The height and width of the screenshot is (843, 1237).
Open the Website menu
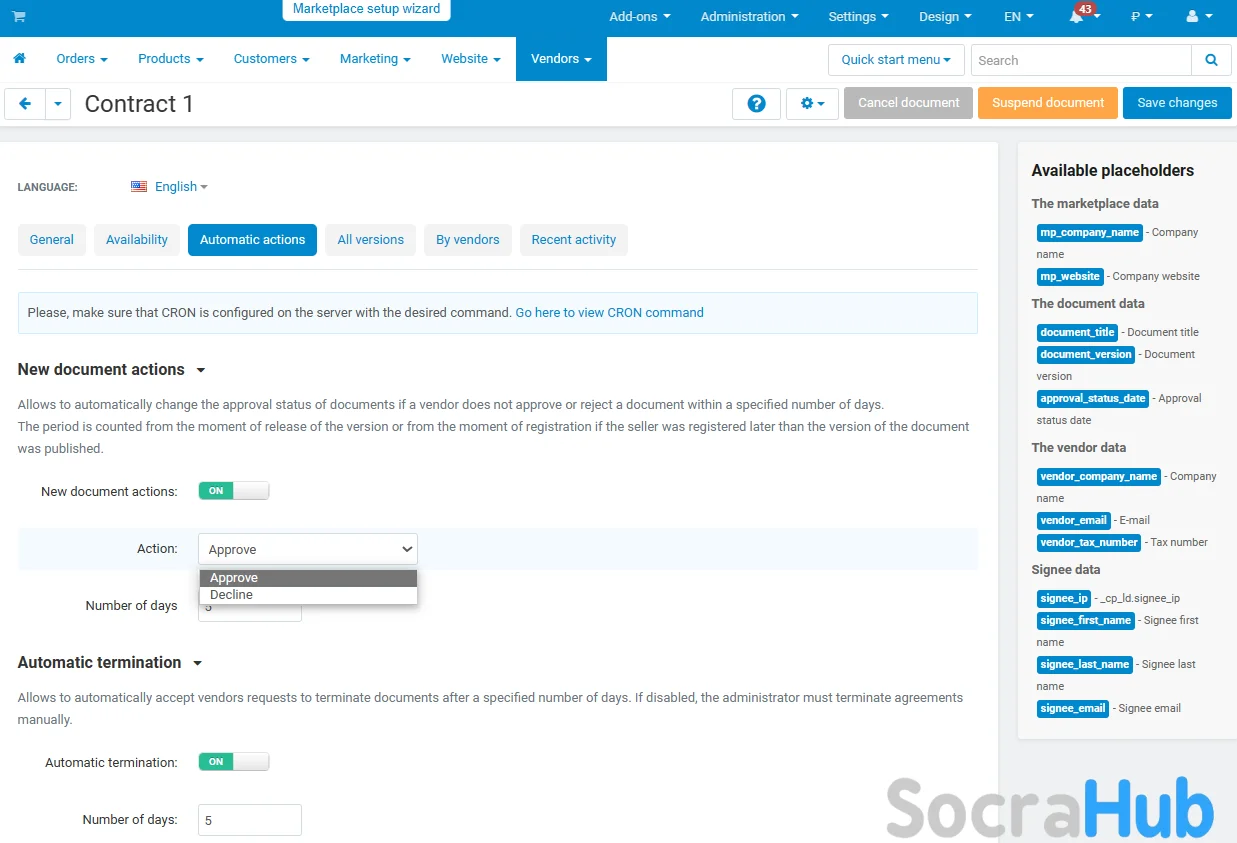(x=471, y=59)
